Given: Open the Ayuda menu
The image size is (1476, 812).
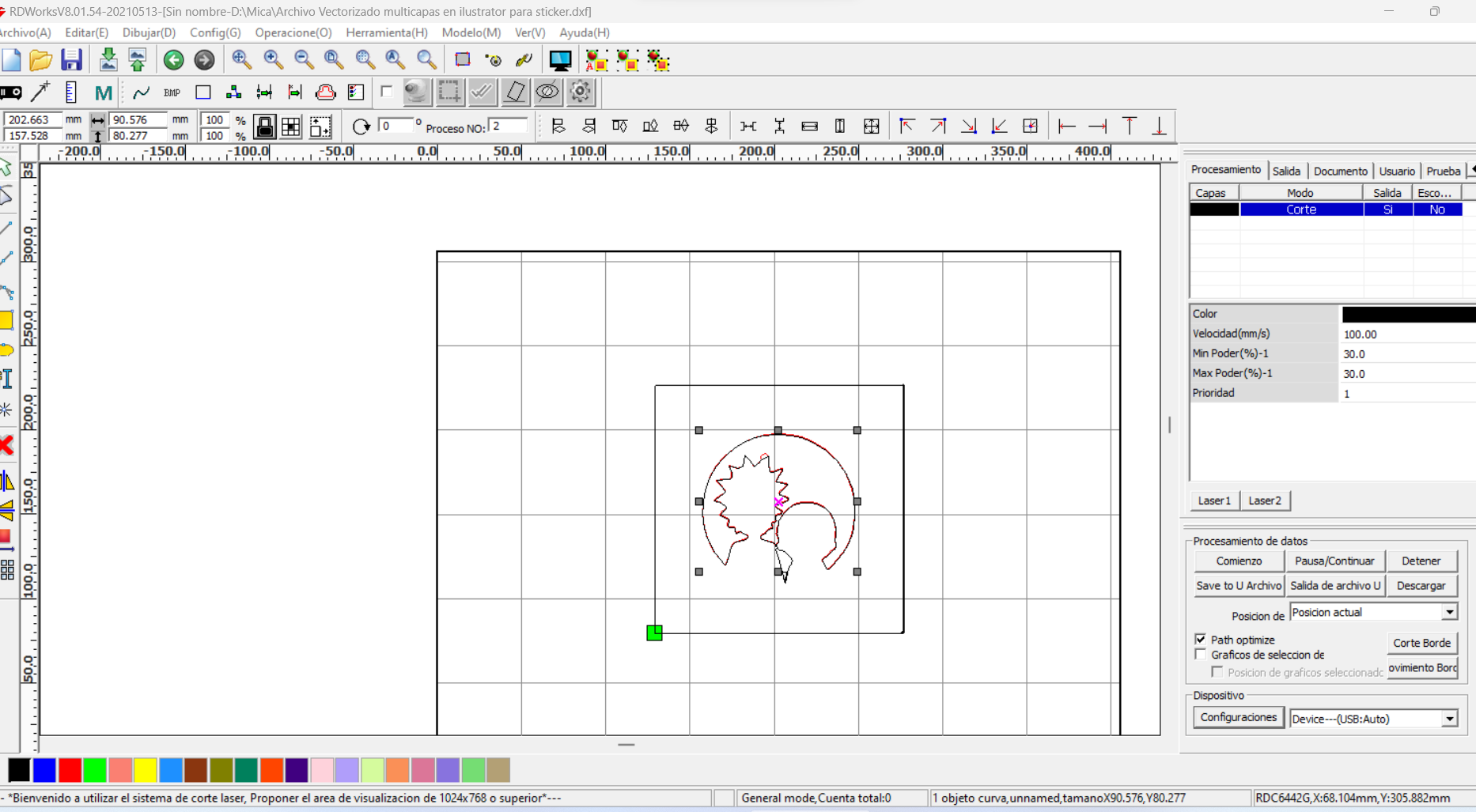Looking at the screenshot, I should point(584,32).
